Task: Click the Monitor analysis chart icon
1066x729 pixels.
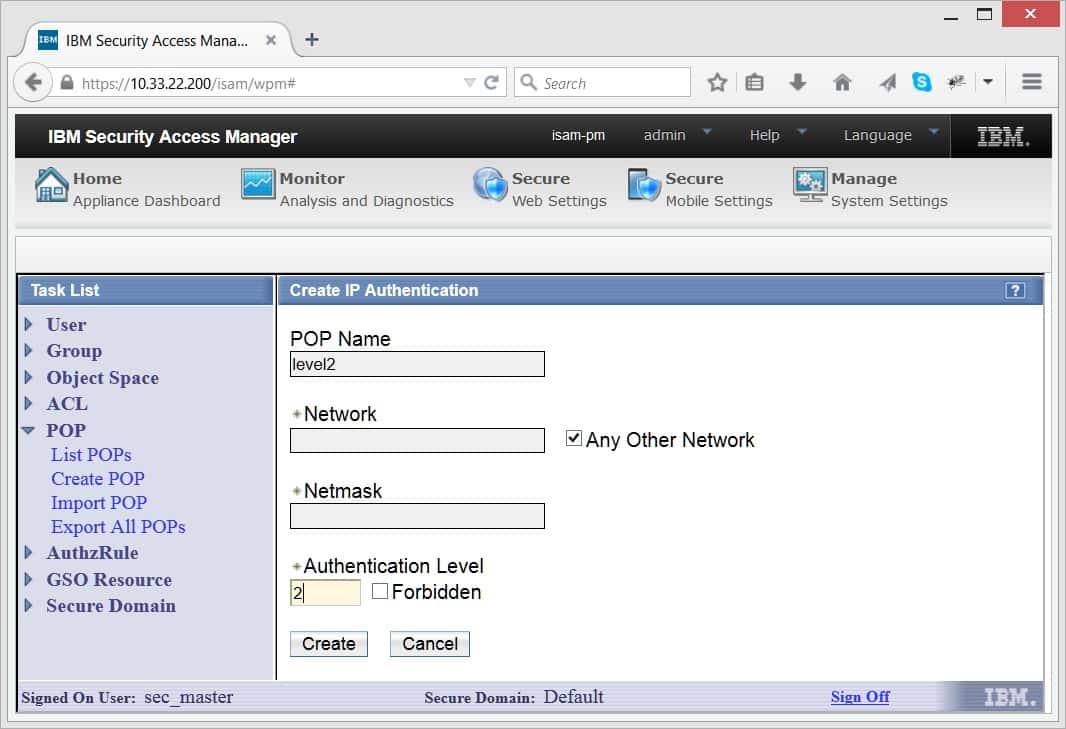Action: 257,186
